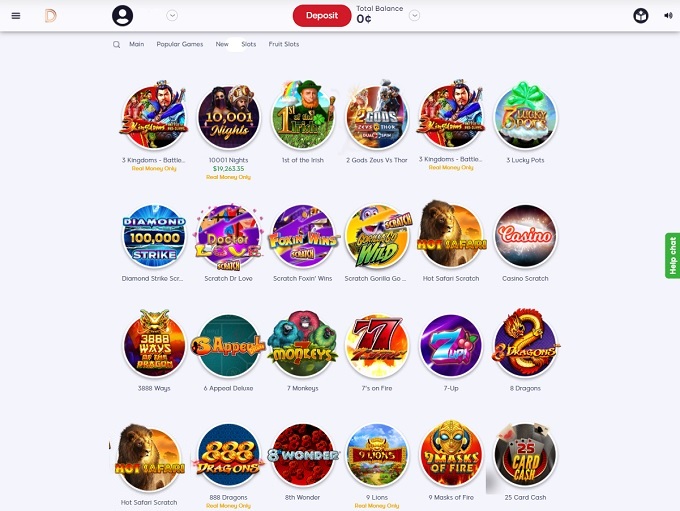Screen dimensions: 680x511
Task: Select the Popular Games tab
Action: [x=180, y=44]
